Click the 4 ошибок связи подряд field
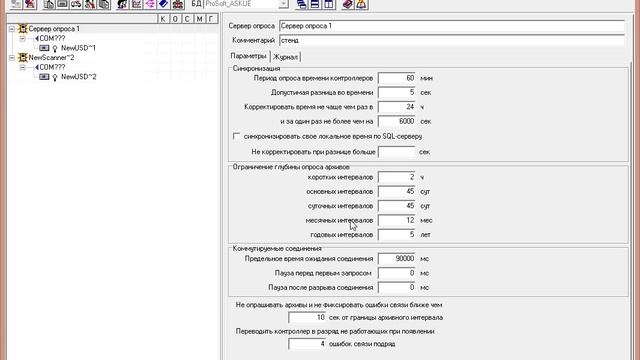Image resolution: width=640 pixels, height=360 pixels. pyautogui.click(x=307, y=344)
